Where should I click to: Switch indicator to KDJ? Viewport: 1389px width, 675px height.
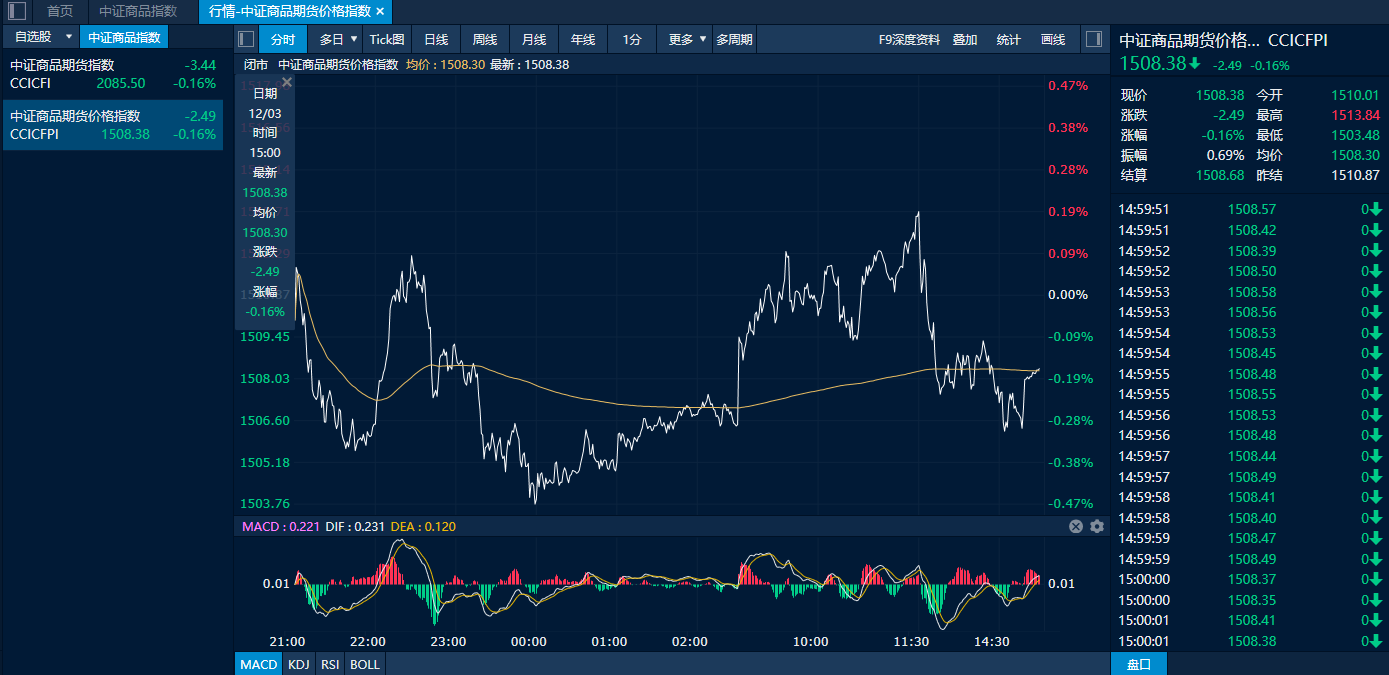coord(298,664)
